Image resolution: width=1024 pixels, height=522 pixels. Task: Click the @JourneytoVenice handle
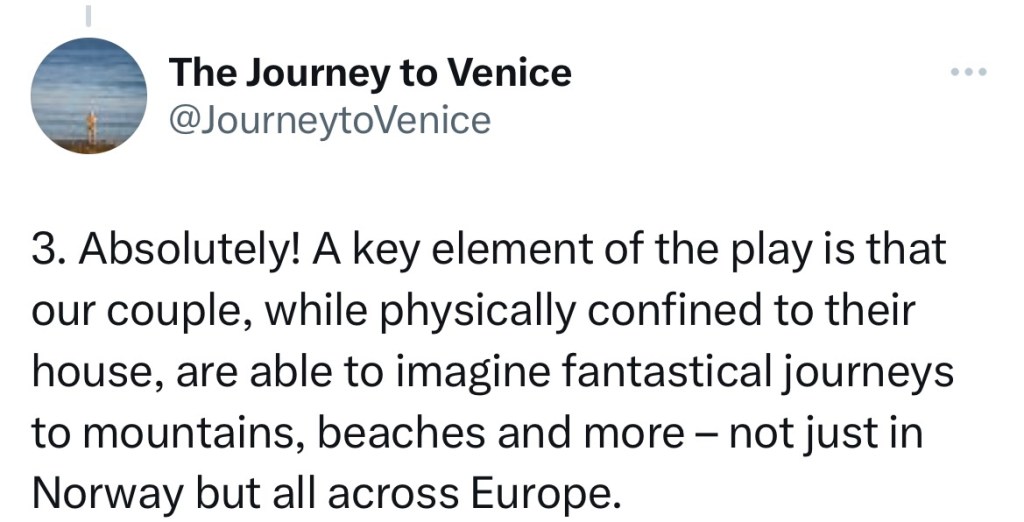coord(330,121)
